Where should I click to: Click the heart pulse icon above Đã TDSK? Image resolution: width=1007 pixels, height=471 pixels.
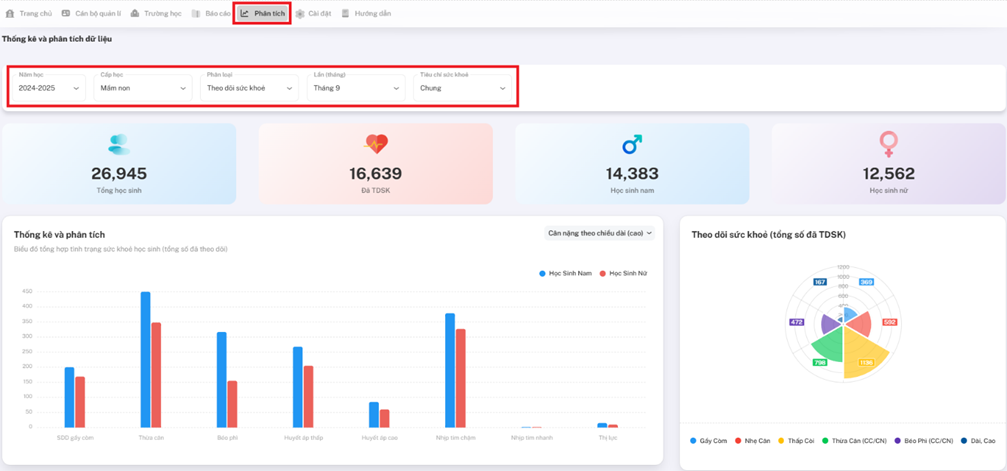point(376,144)
